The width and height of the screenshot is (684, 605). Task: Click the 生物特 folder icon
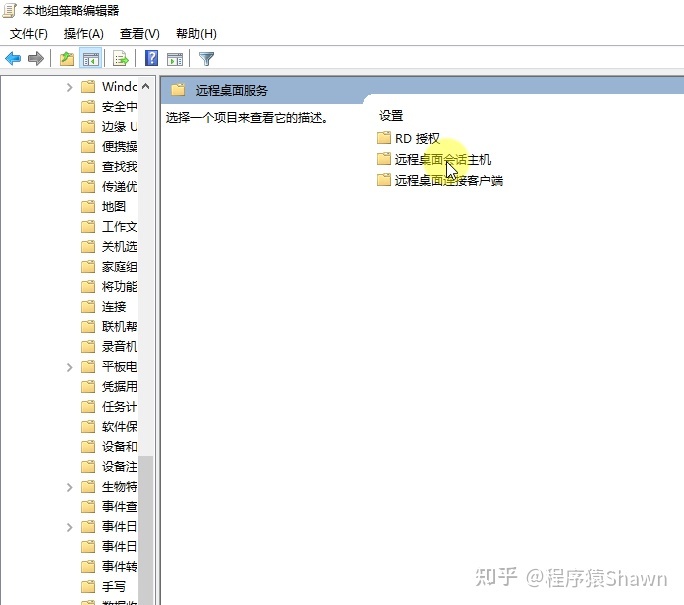(88, 487)
